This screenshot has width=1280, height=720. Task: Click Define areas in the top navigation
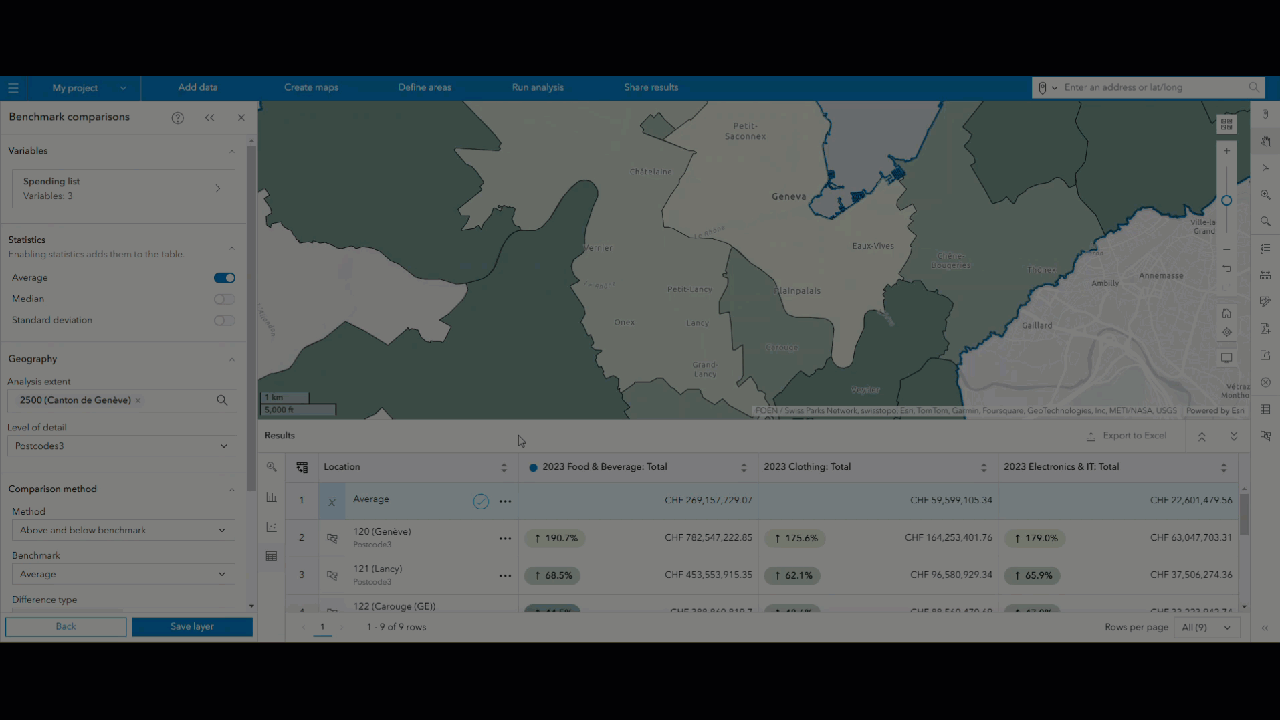point(424,87)
